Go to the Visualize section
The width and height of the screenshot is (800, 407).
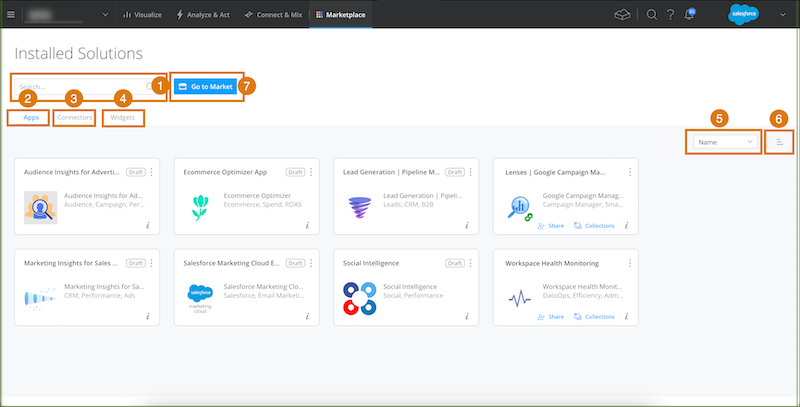(x=142, y=15)
